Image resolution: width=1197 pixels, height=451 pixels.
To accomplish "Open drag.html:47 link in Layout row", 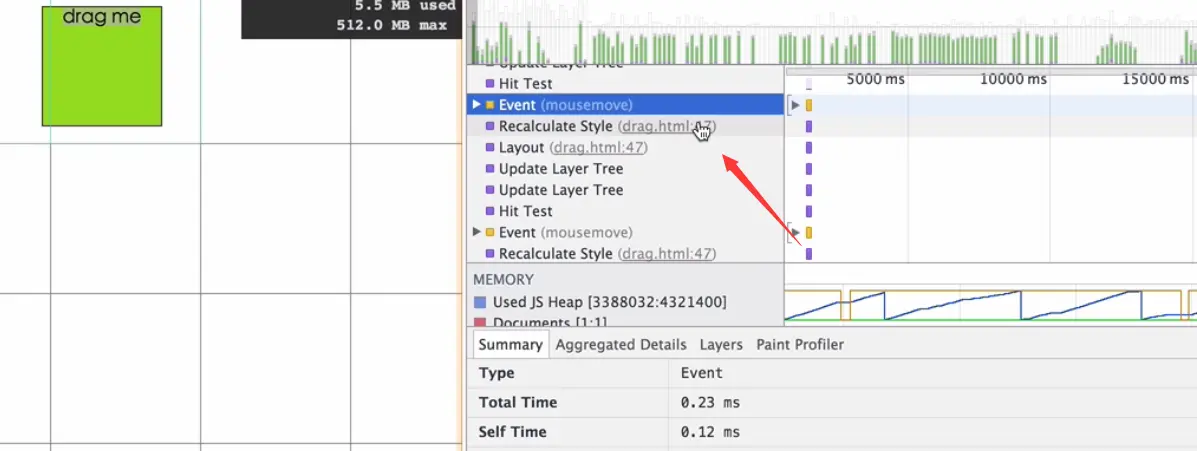I will (x=598, y=147).
